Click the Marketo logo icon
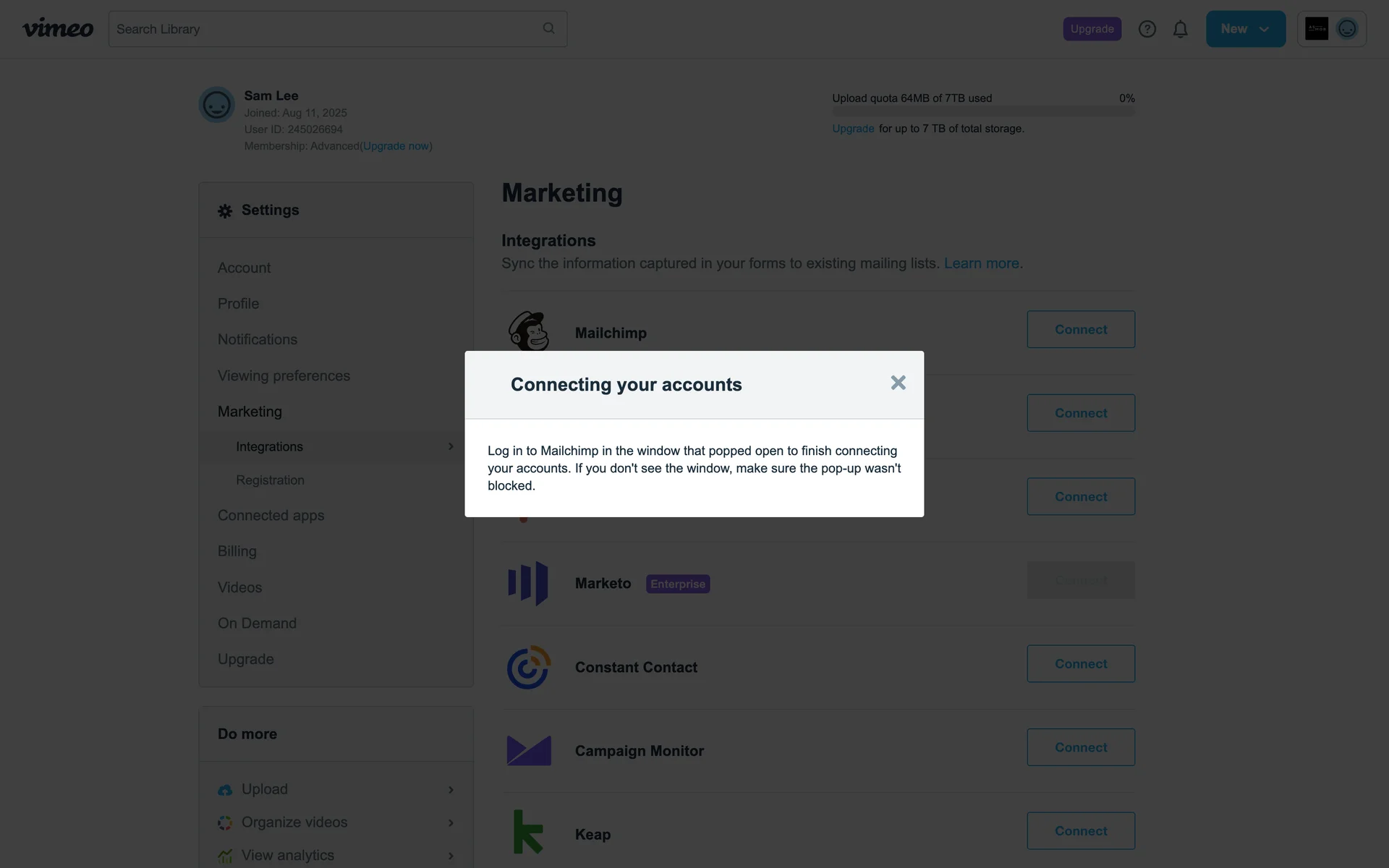The image size is (1389, 868). 528,583
